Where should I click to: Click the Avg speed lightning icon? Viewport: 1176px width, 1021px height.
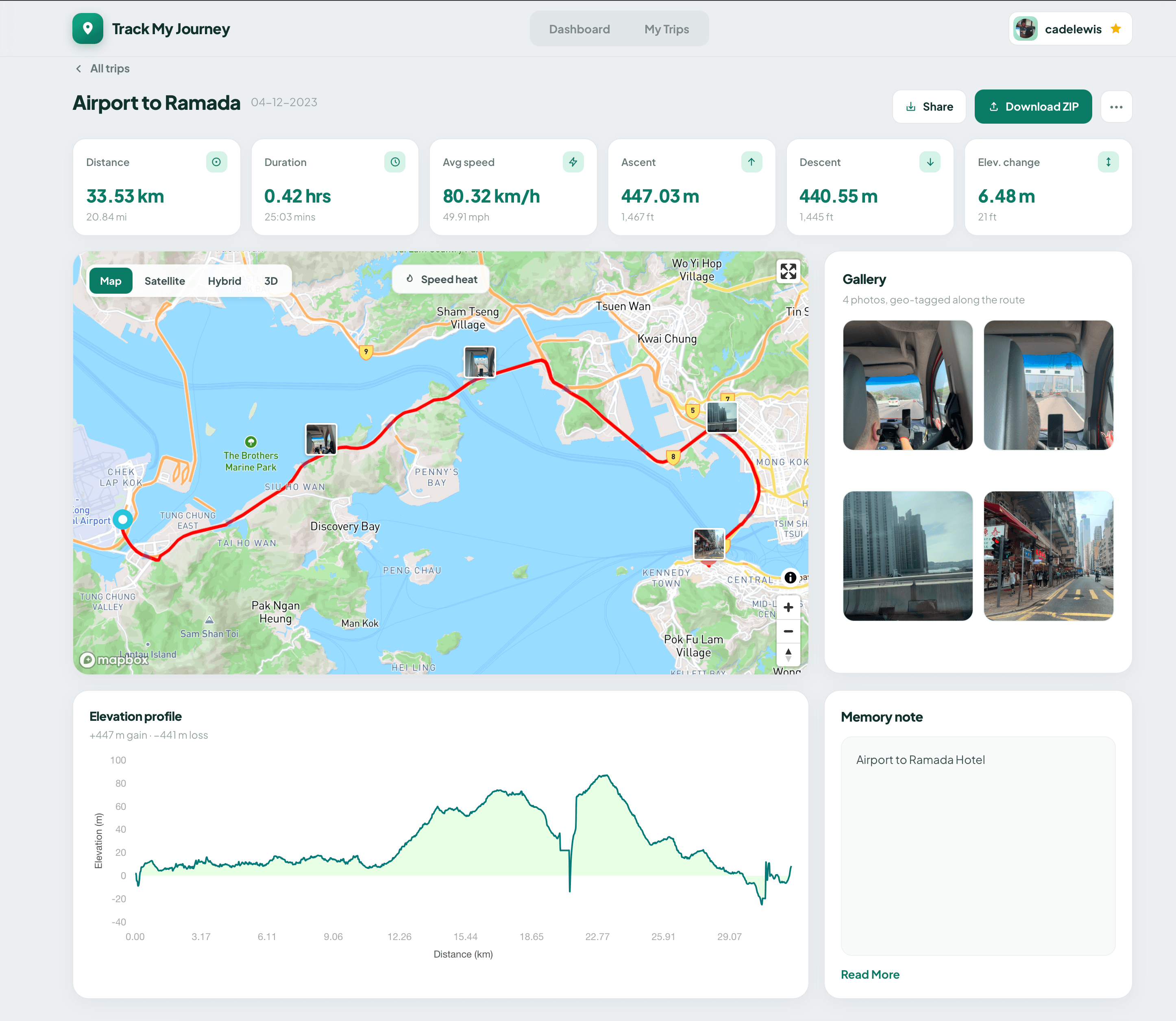pyautogui.click(x=573, y=162)
